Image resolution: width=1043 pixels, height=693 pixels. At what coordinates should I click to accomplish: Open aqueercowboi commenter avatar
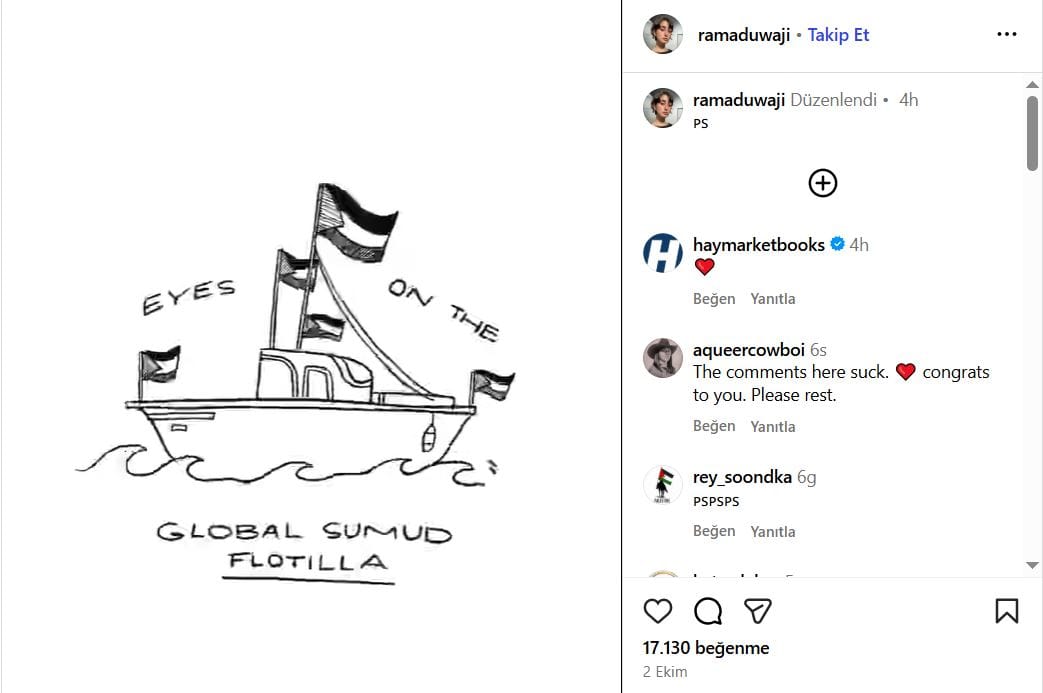[663, 358]
